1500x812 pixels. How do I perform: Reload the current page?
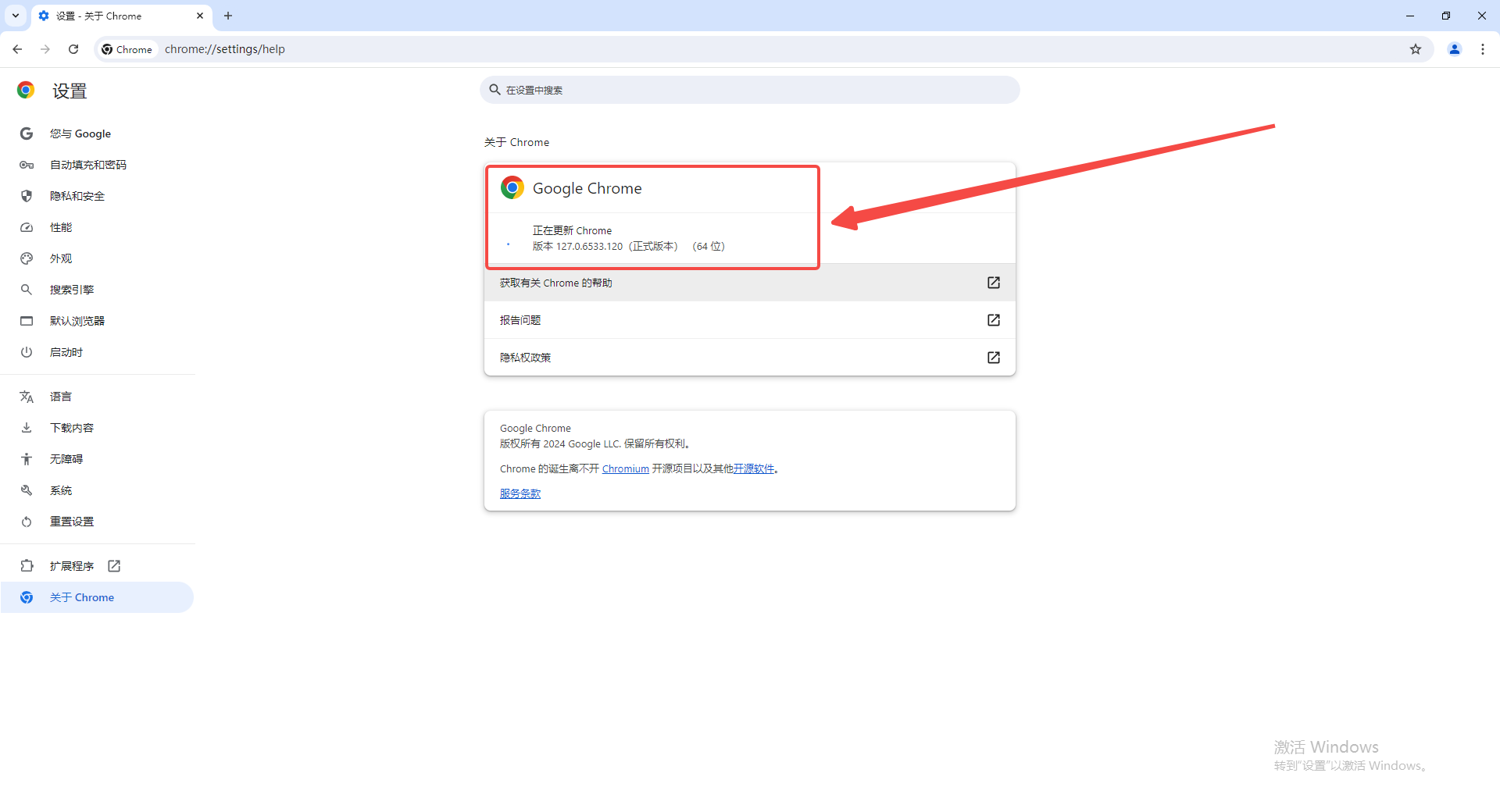(73, 49)
